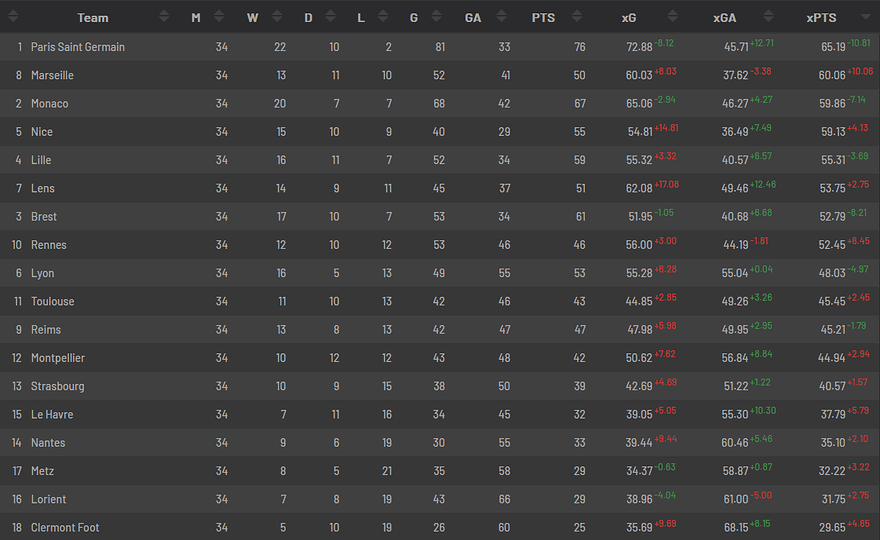880x540 pixels.
Task: Open the Montpellier team link
Action: 58,358
